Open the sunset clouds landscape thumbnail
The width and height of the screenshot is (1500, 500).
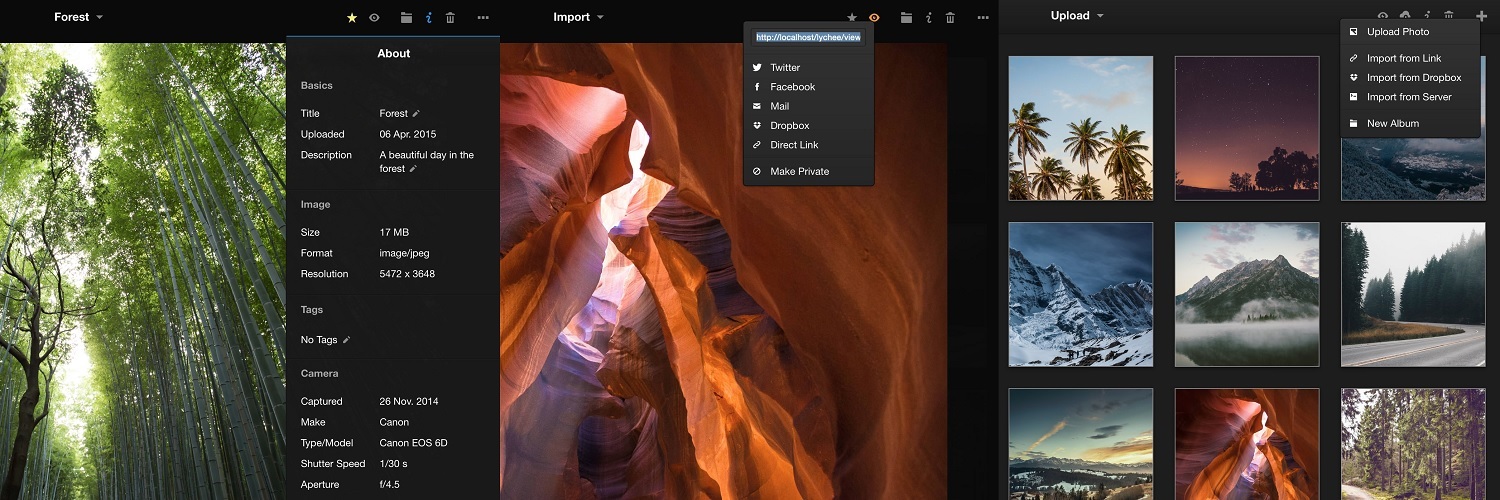click(1081, 444)
